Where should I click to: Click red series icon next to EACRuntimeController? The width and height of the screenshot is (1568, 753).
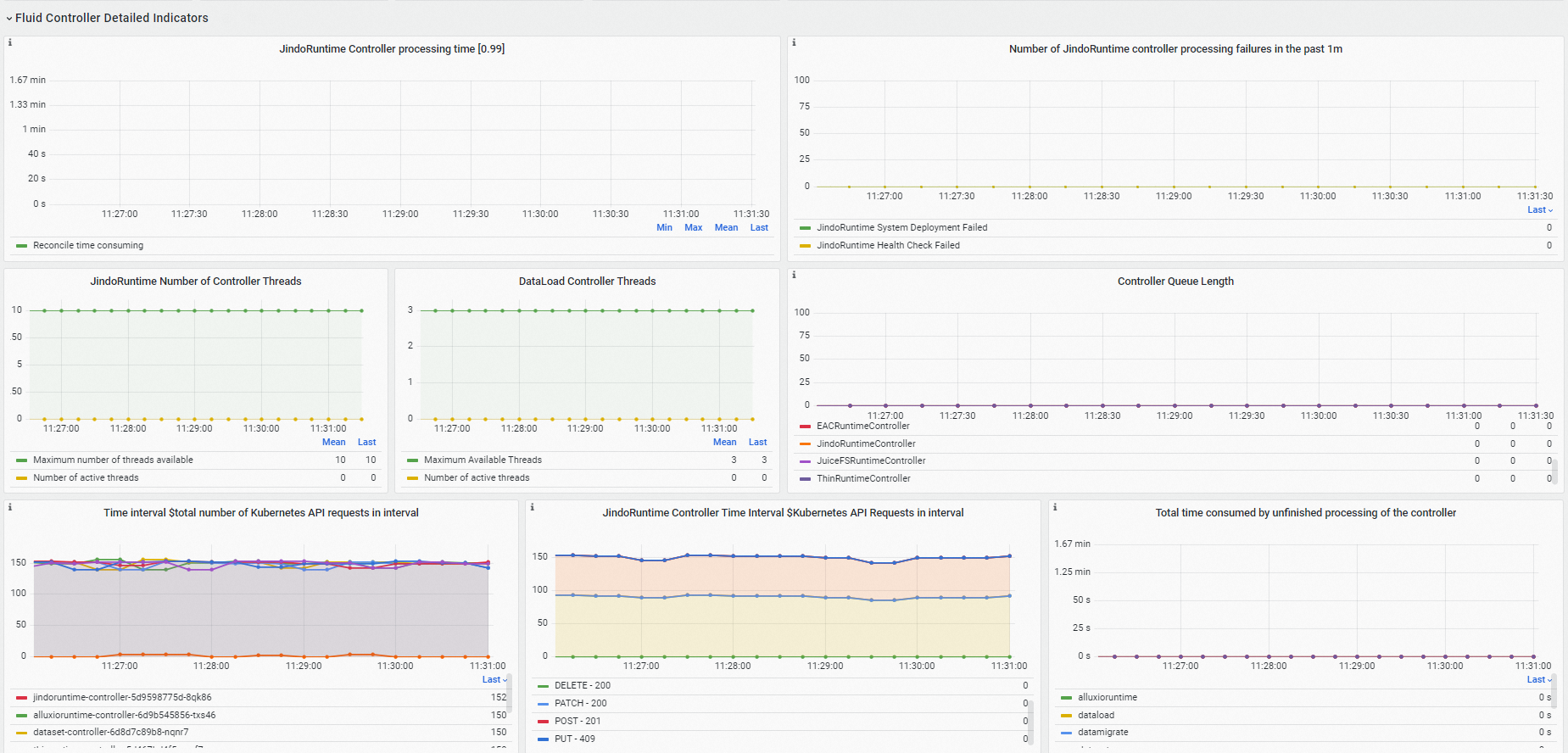(x=805, y=427)
